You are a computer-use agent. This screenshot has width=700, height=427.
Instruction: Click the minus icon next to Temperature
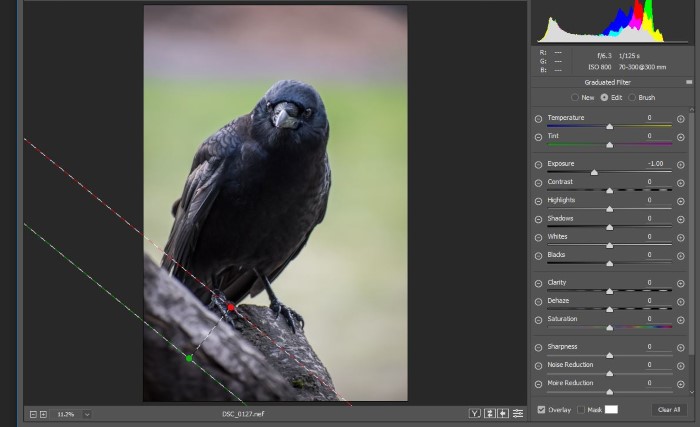point(538,118)
